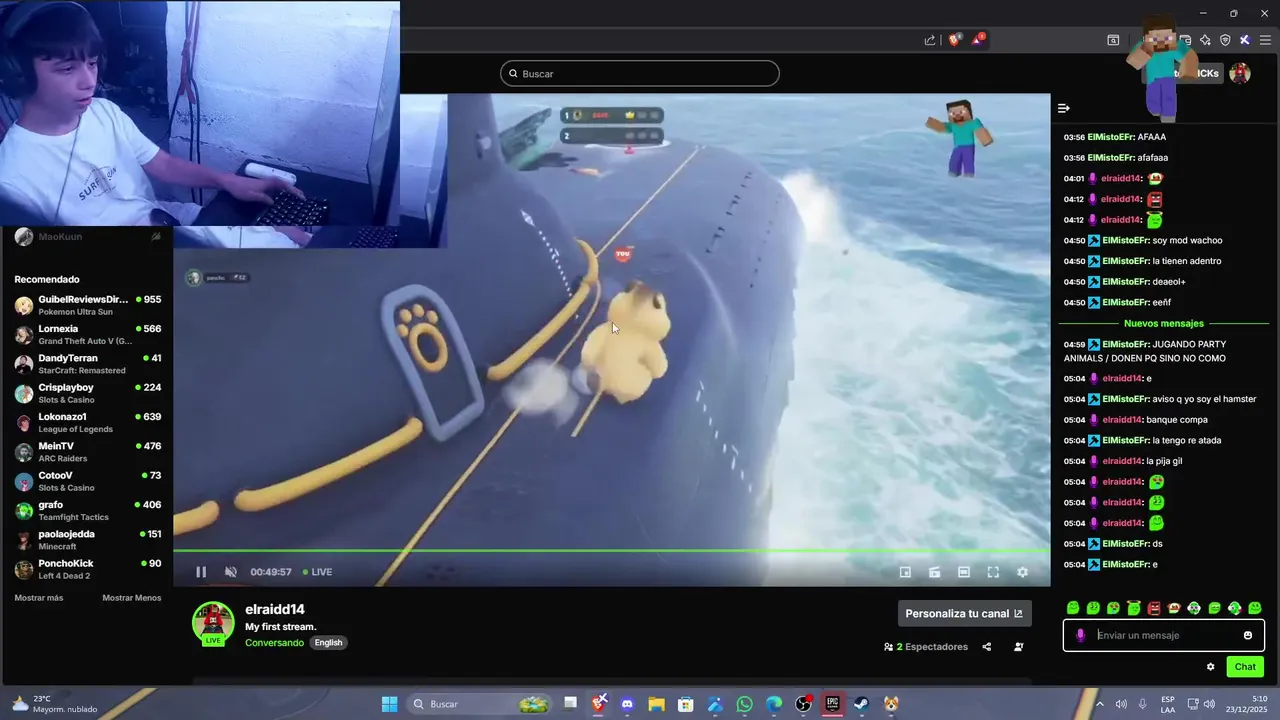
Task: Open Lokonazo1 recommended channel
Action: tap(88, 422)
